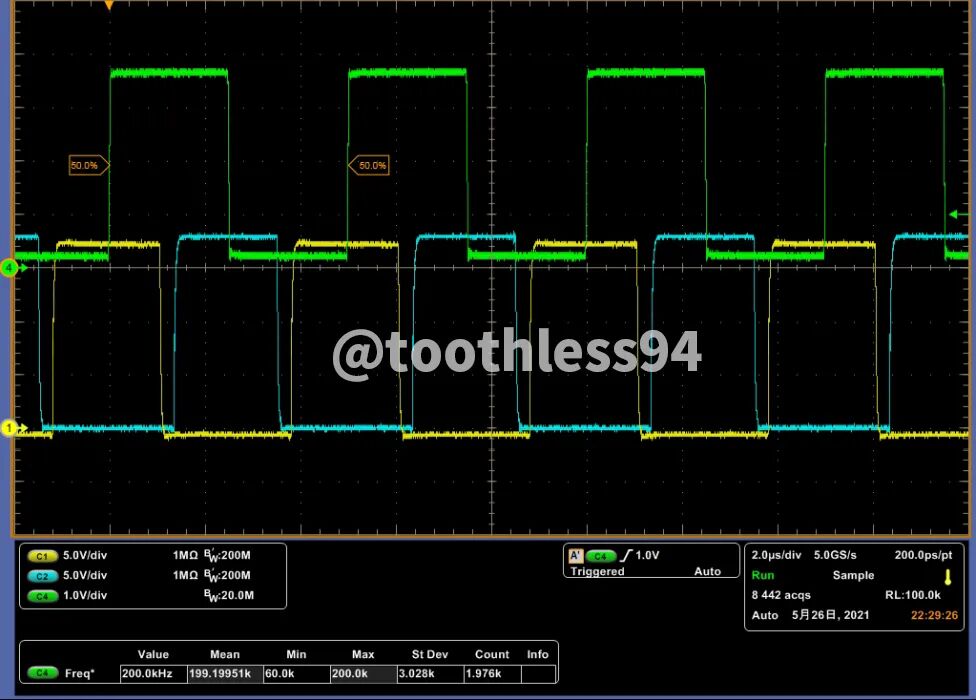976x700 pixels.
Task: Click the 1.976k Count cell
Action: click(492, 674)
